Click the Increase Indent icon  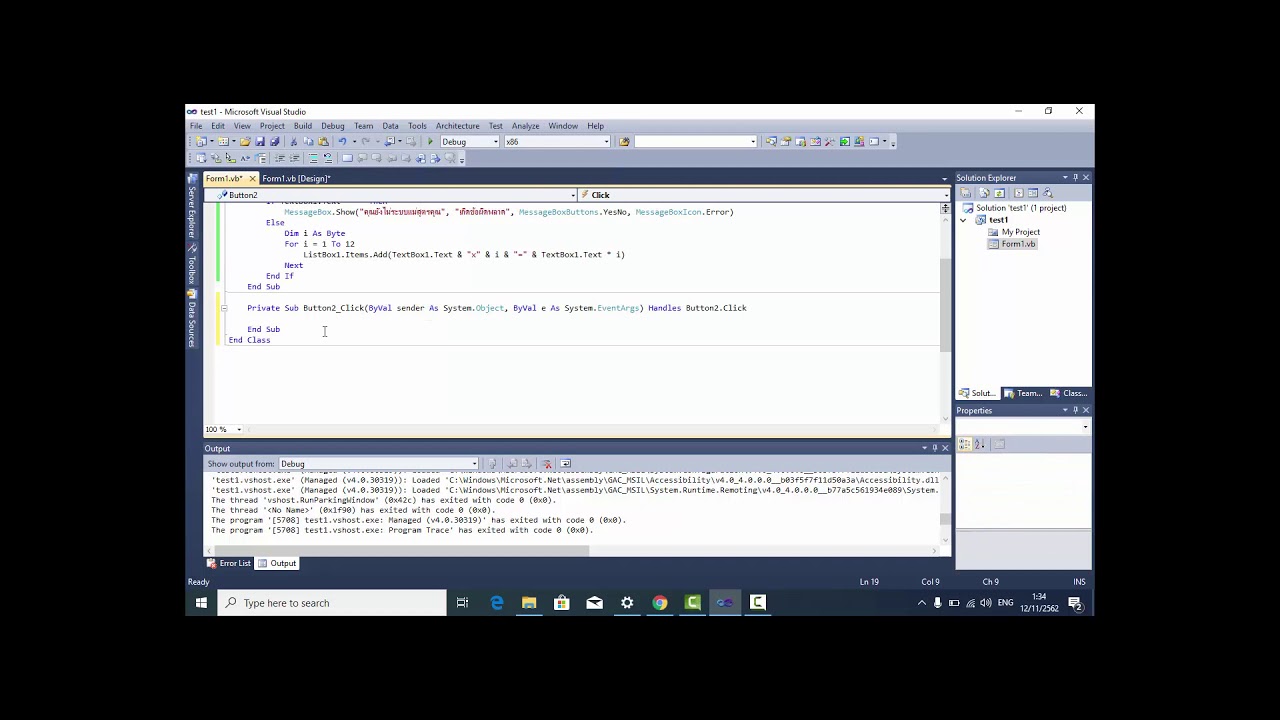pos(294,158)
